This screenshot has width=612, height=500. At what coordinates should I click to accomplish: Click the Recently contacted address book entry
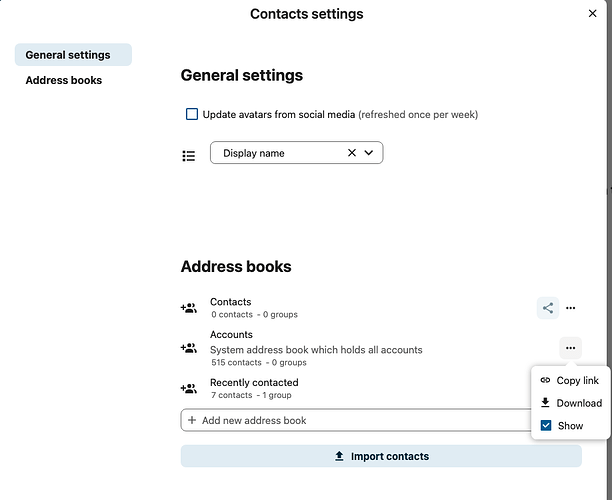pyautogui.click(x=254, y=383)
